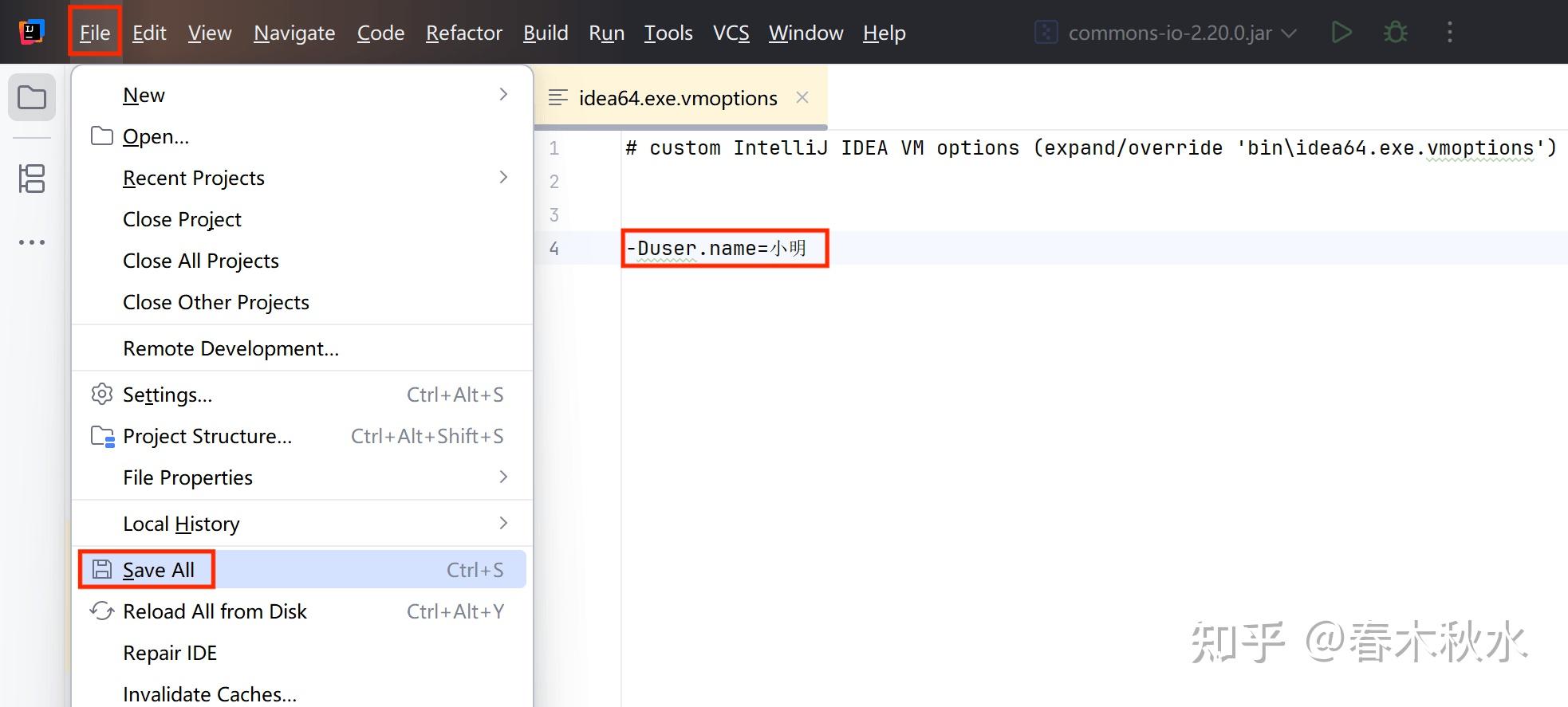
Task: Click the '# custom IntelliJ IDEA VM options' comment
Action: coord(1091,148)
